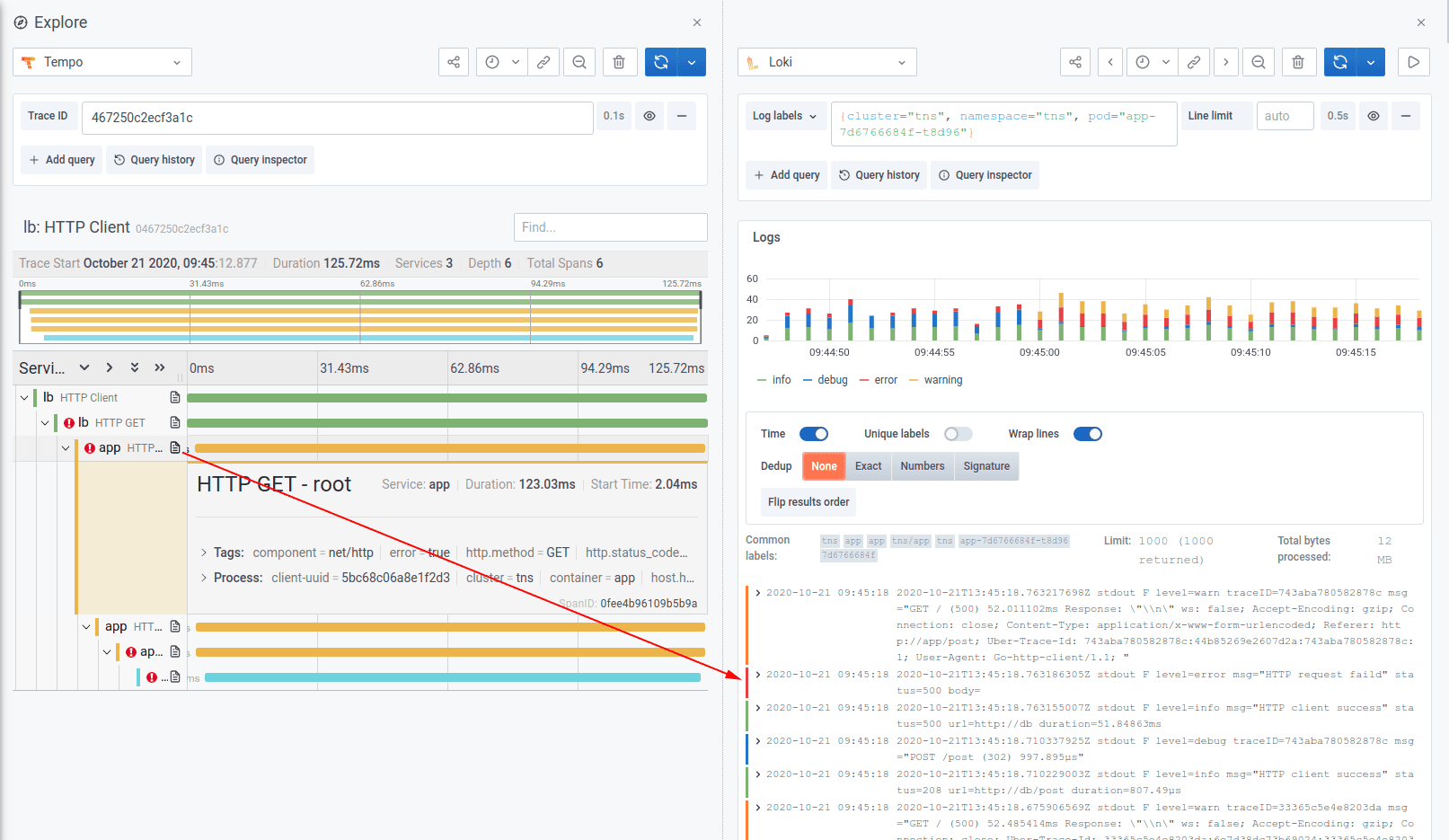This screenshot has width=1449, height=840.
Task: Click the Flip results order button
Action: click(808, 502)
